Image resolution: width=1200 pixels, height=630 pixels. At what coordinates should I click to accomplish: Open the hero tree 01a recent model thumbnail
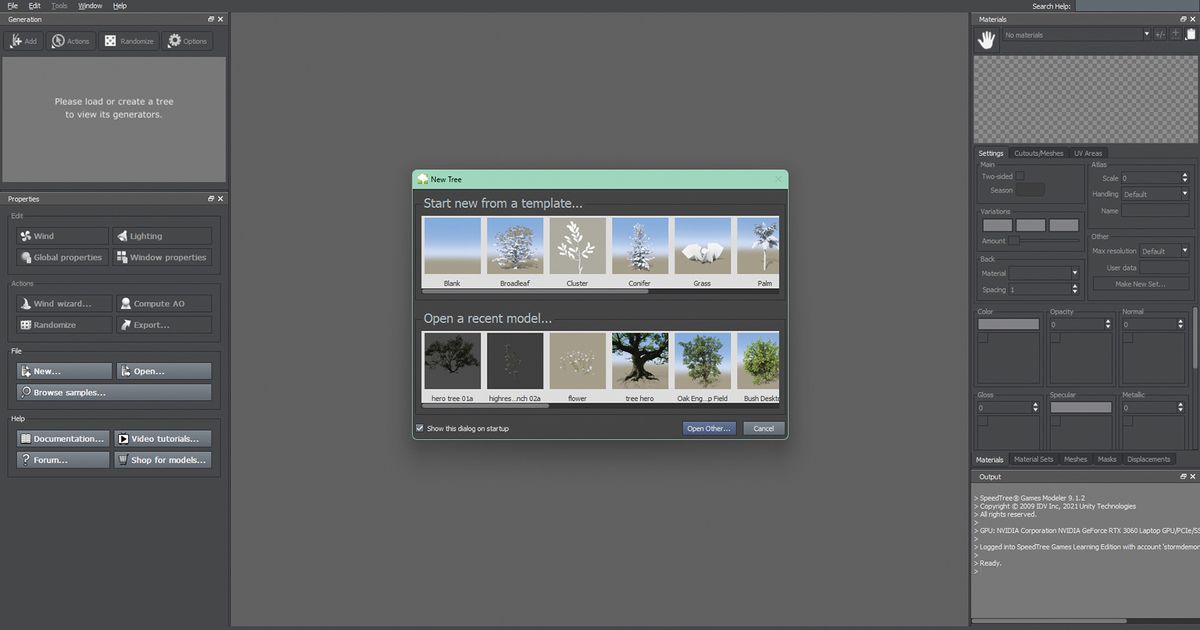coord(451,360)
